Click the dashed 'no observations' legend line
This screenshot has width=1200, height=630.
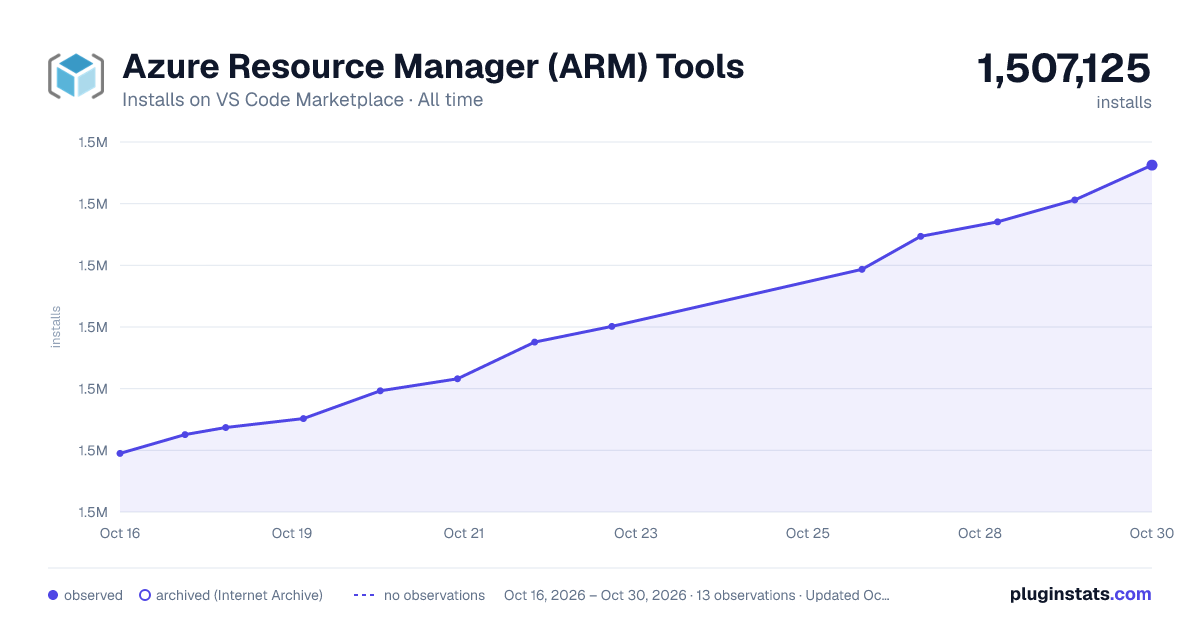pyautogui.click(x=363, y=595)
